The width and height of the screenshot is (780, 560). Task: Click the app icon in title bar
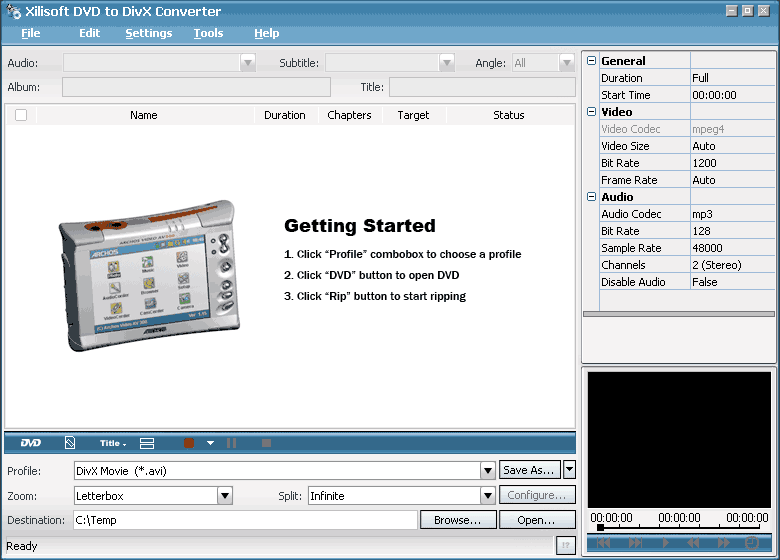pyautogui.click(x=13, y=11)
